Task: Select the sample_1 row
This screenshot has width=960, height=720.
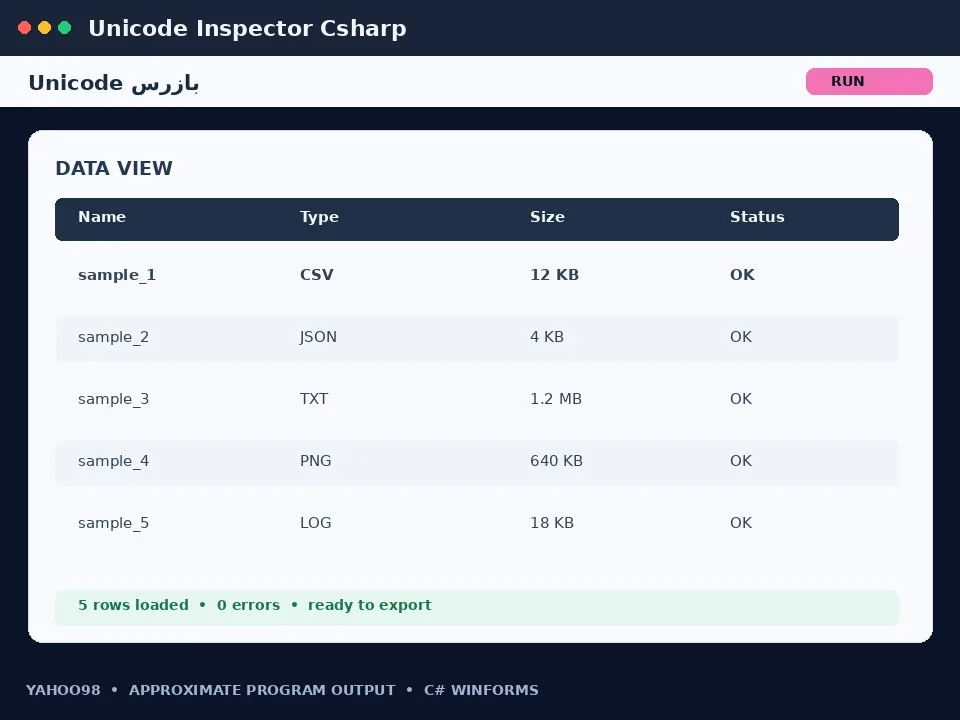Action: click(477, 275)
